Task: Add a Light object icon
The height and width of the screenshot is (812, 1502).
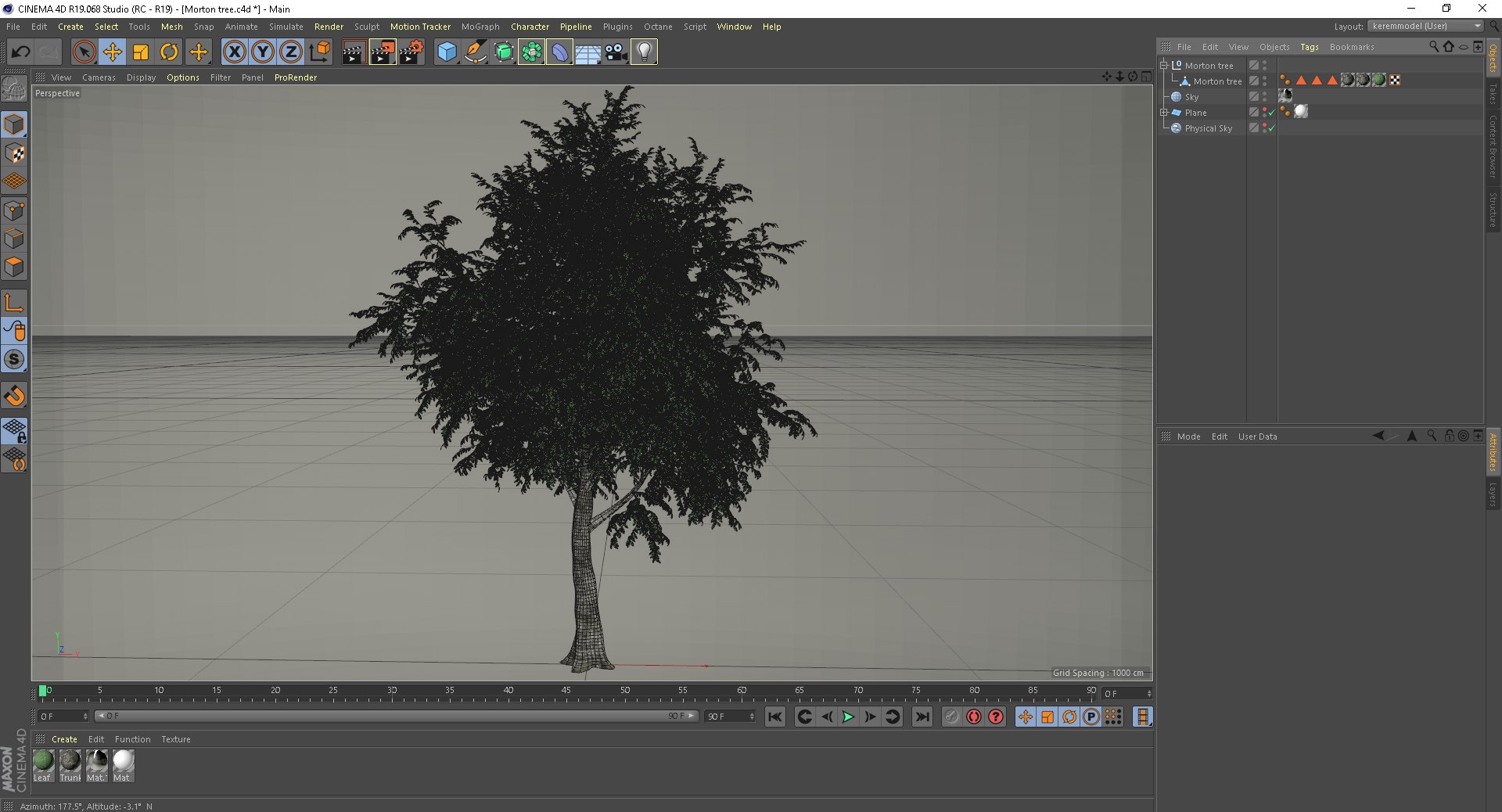Action: click(644, 52)
